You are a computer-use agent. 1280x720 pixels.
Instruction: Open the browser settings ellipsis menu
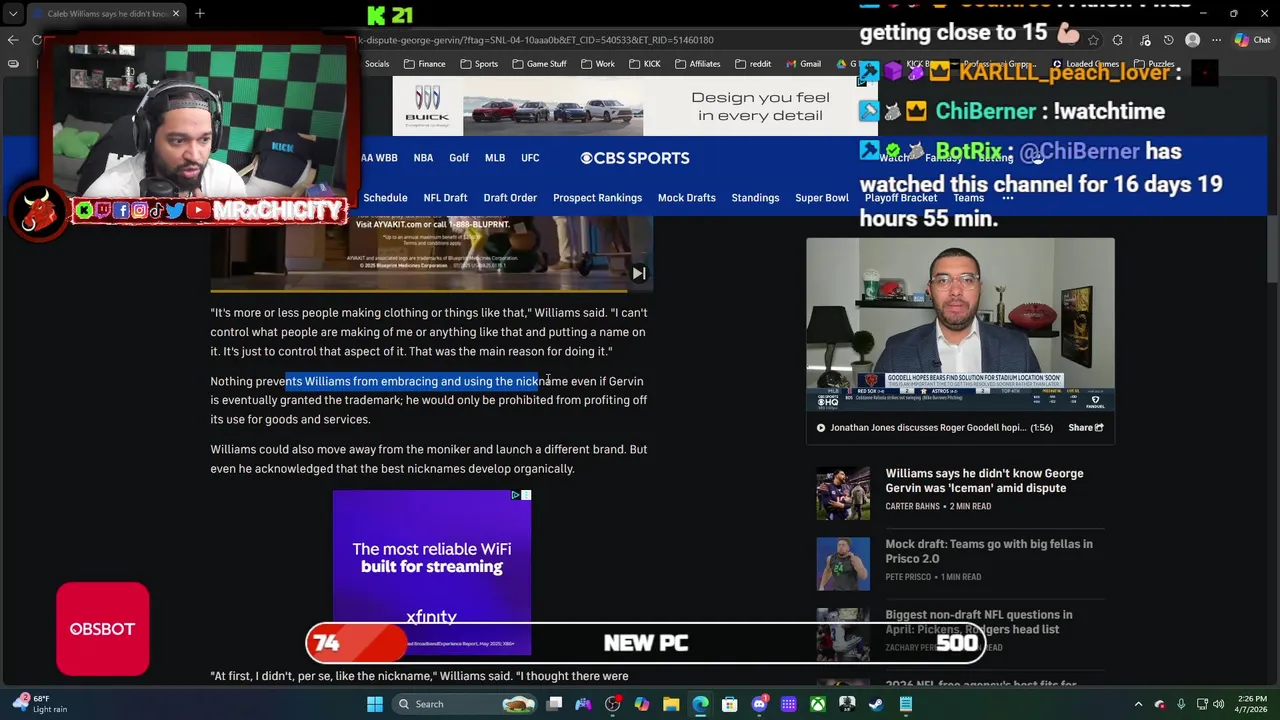(x=1216, y=40)
